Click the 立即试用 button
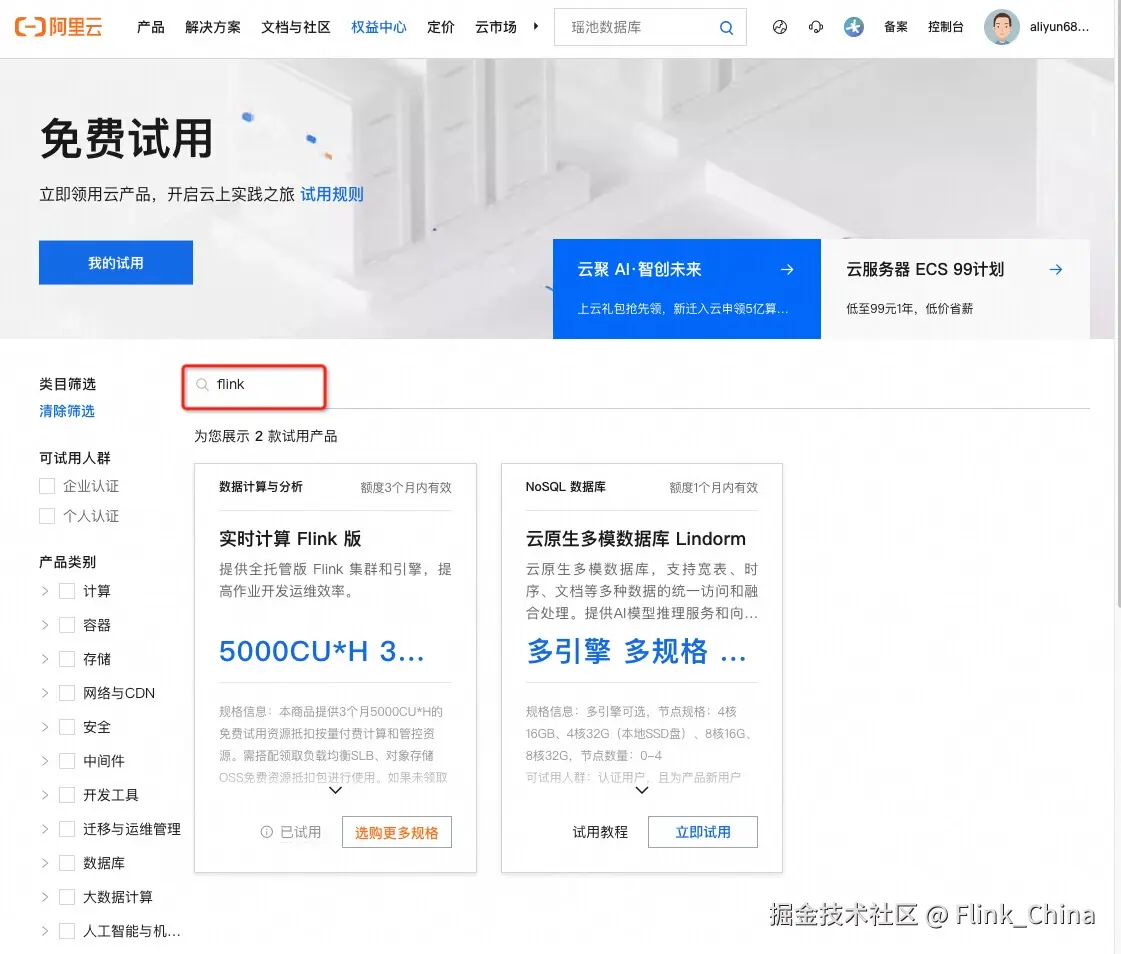 (x=703, y=832)
